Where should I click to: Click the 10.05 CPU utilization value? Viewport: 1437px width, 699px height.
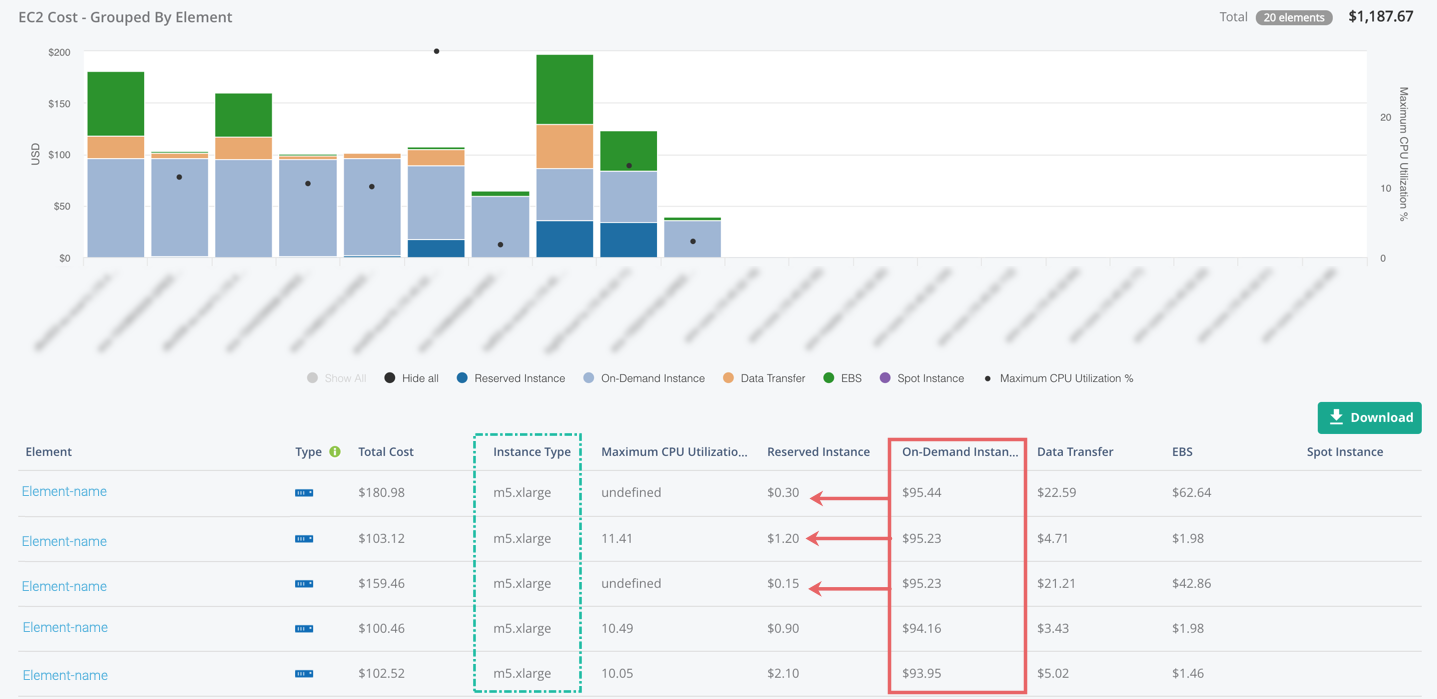617,673
